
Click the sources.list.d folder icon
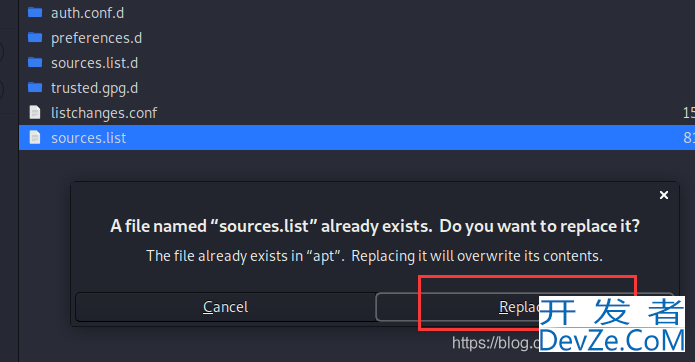(35, 62)
